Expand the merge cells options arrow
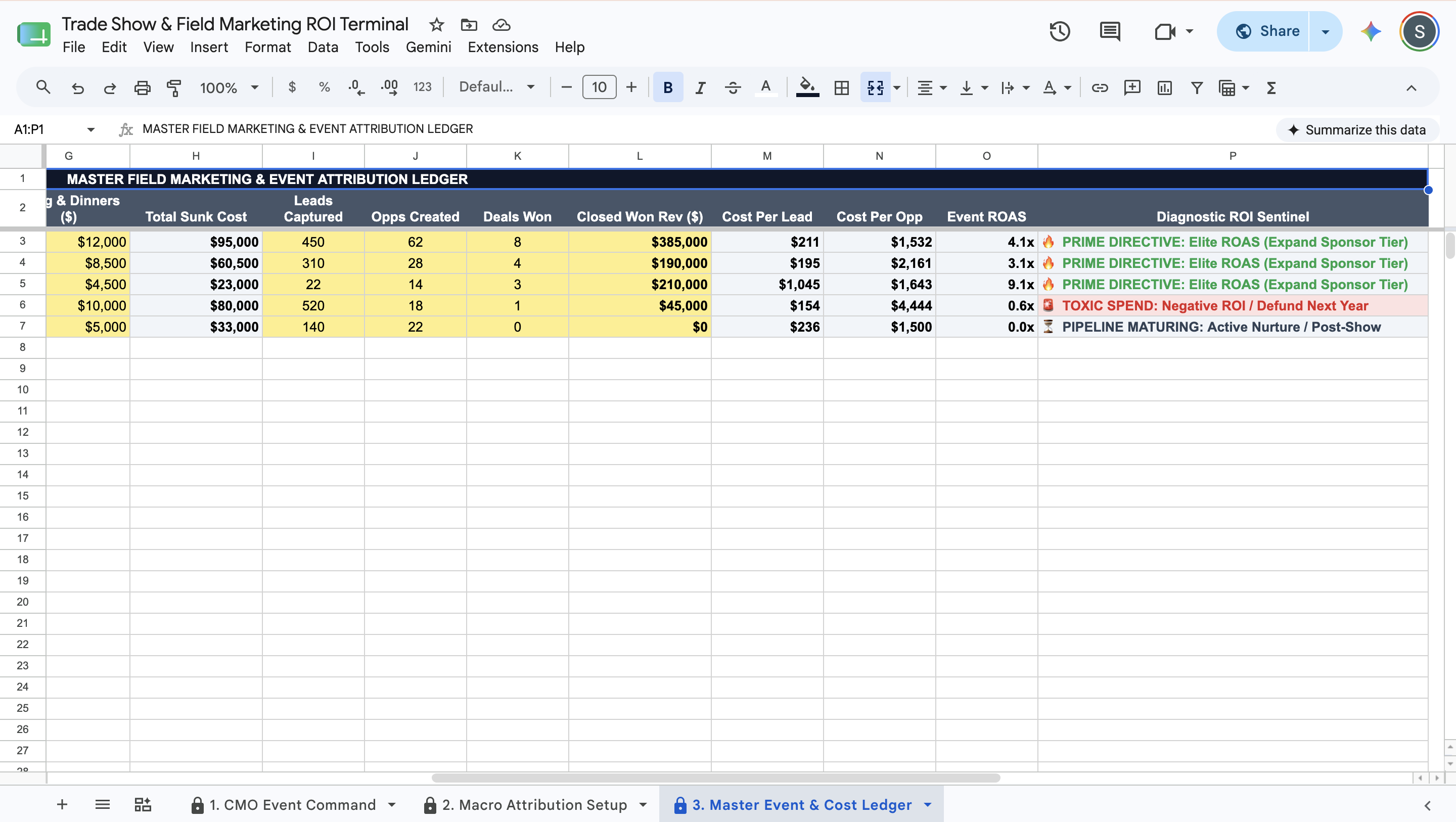1456x822 pixels. pyautogui.click(x=897, y=87)
